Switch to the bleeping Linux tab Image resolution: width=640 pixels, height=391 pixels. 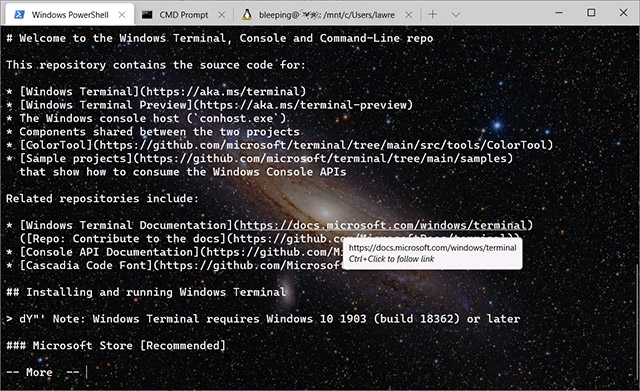pos(327,15)
